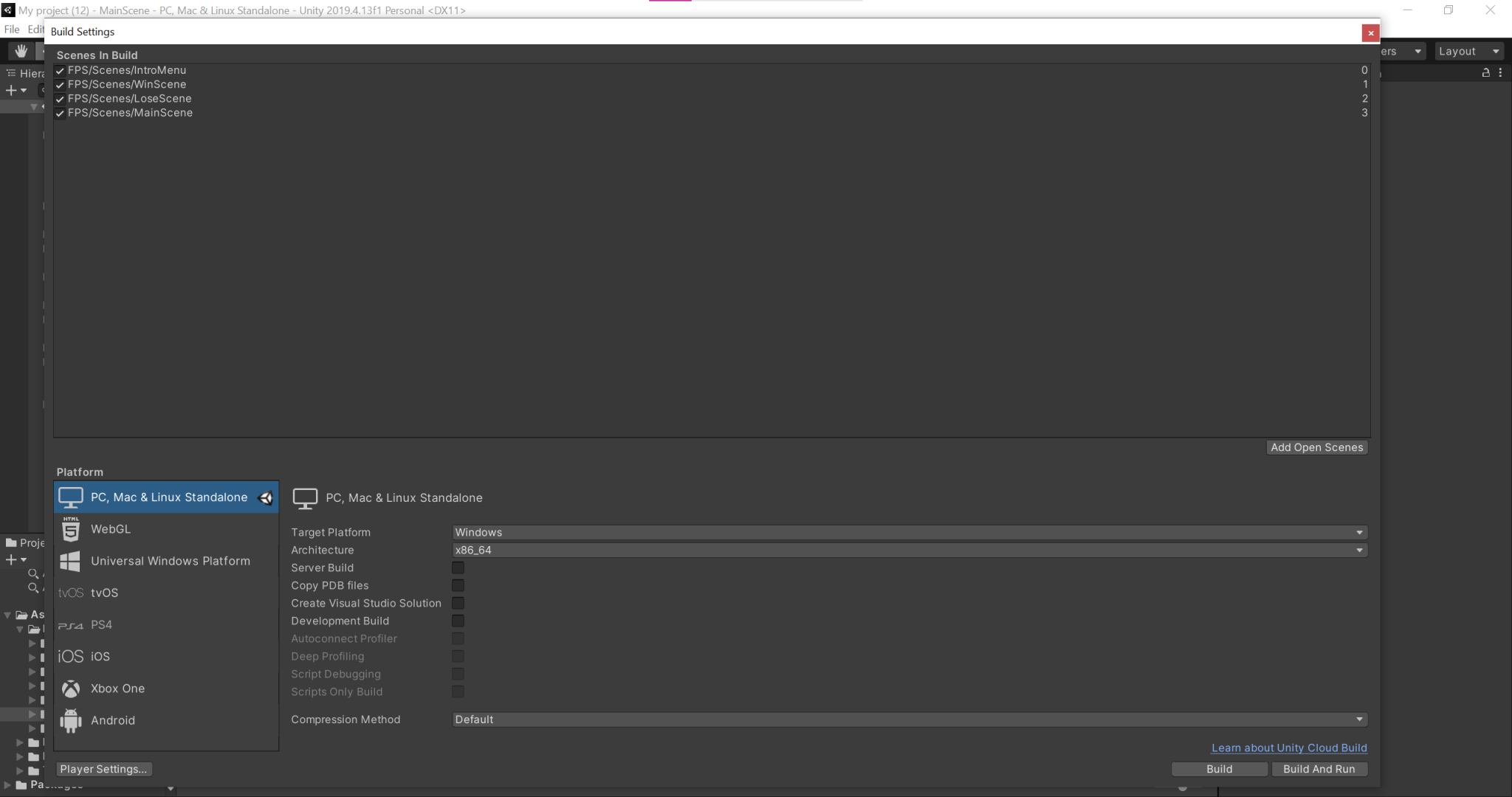The height and width of the screenshot is (797, 1512).
Task: Select the Universal Windows Platform icon
Action: 71,561
